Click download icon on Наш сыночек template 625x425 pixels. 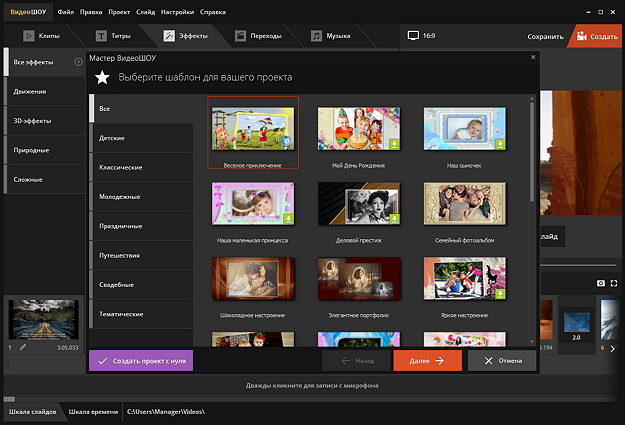click(500, 144)
